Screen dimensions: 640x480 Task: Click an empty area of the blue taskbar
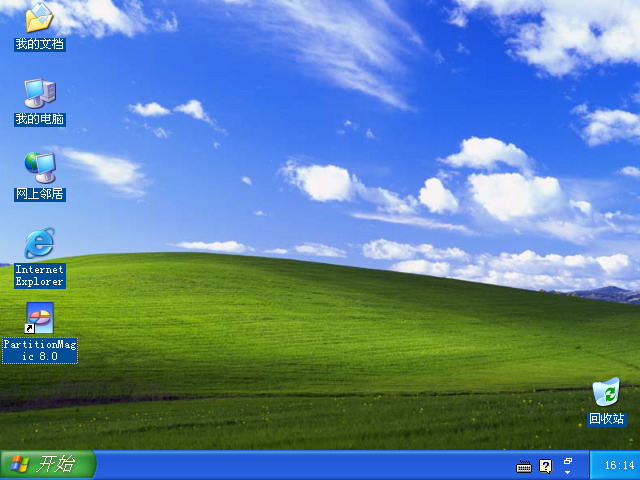(300, 466)
